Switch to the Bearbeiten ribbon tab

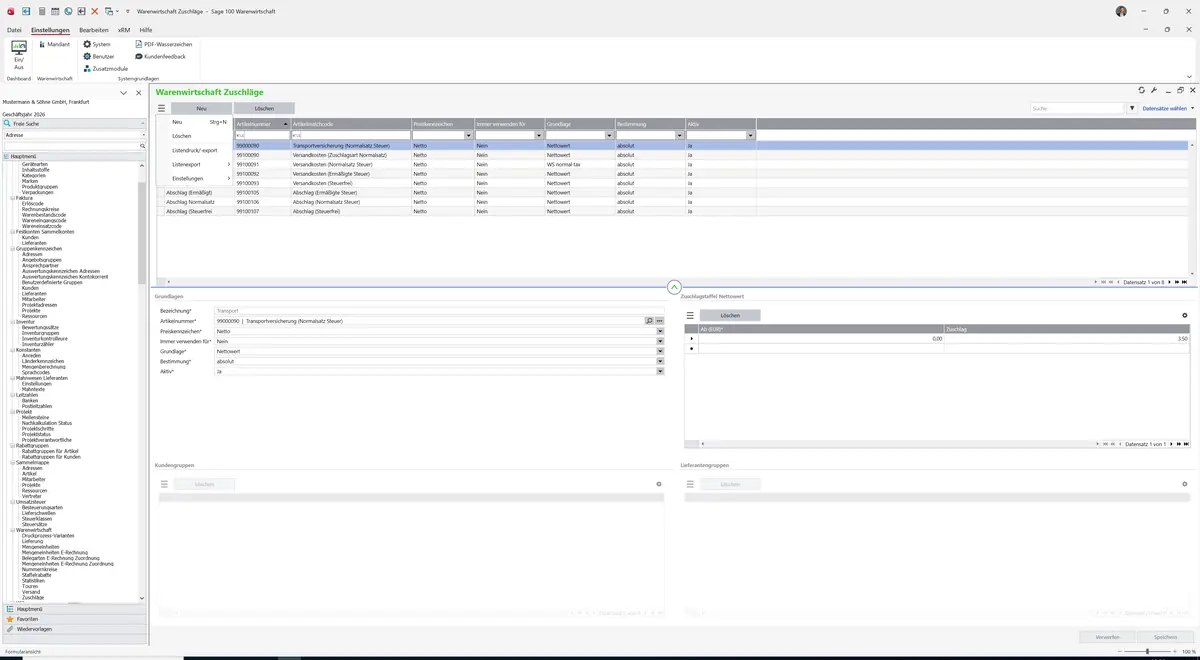94,30
